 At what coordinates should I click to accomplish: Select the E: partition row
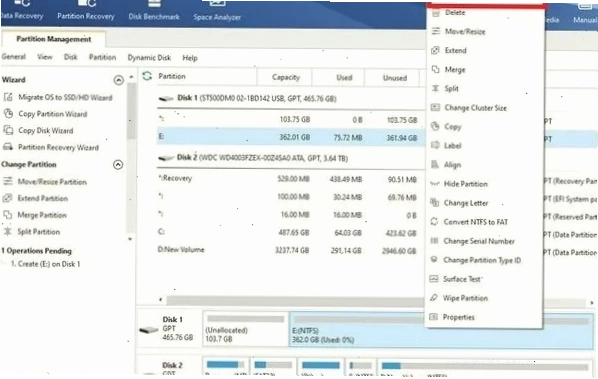(x=291, y=137)
